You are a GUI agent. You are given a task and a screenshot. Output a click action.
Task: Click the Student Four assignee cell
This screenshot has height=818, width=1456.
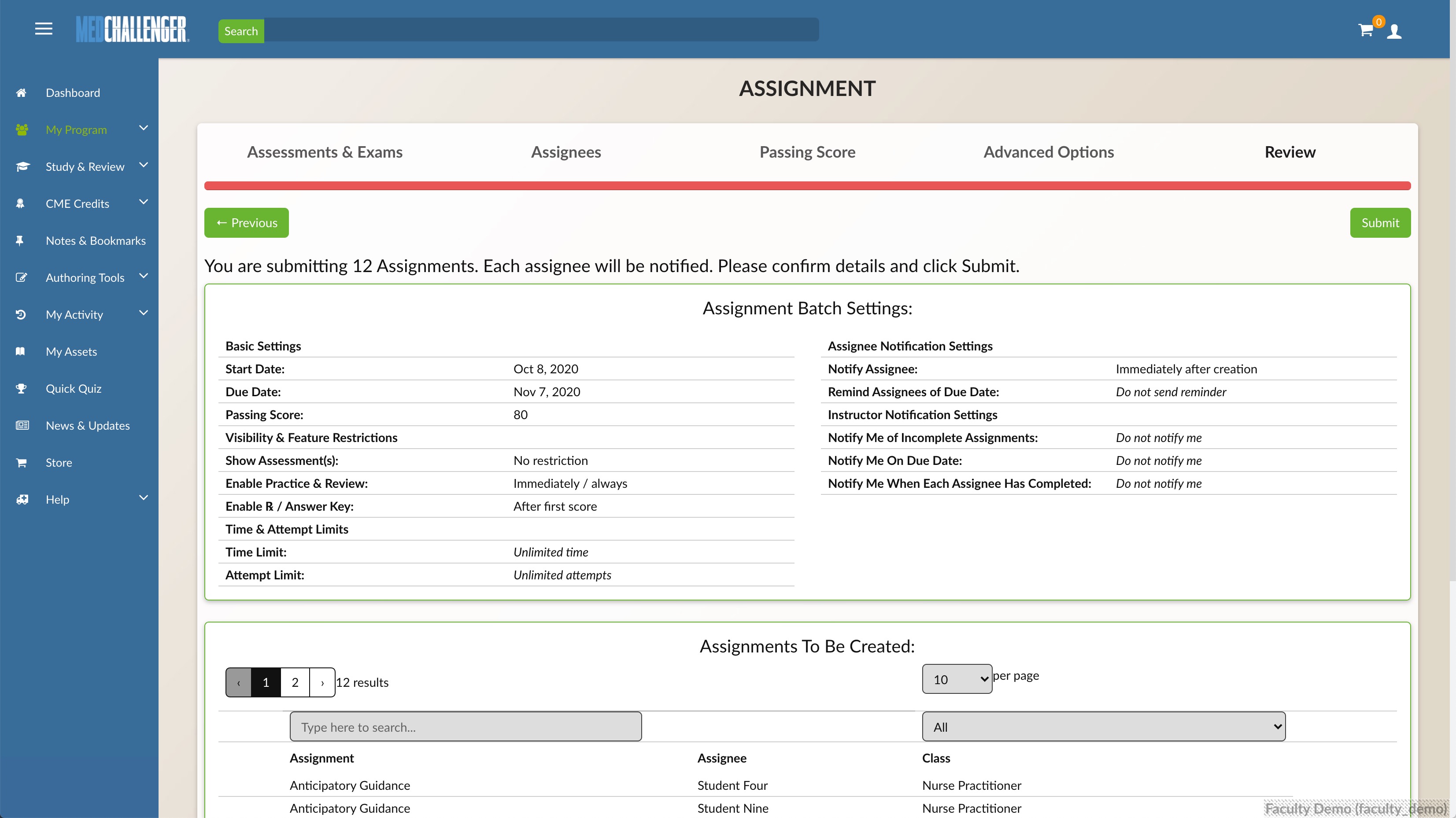[x=732, y=785]
